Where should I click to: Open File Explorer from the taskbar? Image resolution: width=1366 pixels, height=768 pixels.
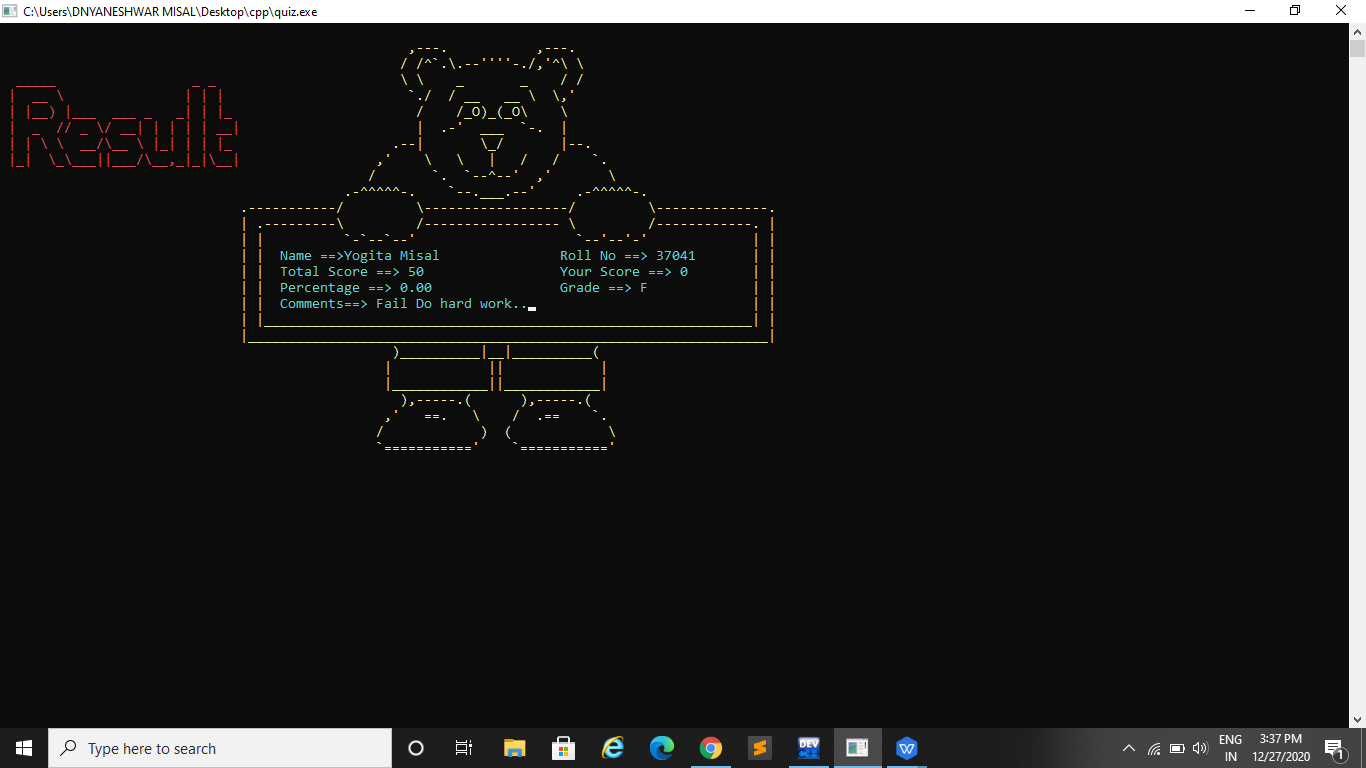514,748
